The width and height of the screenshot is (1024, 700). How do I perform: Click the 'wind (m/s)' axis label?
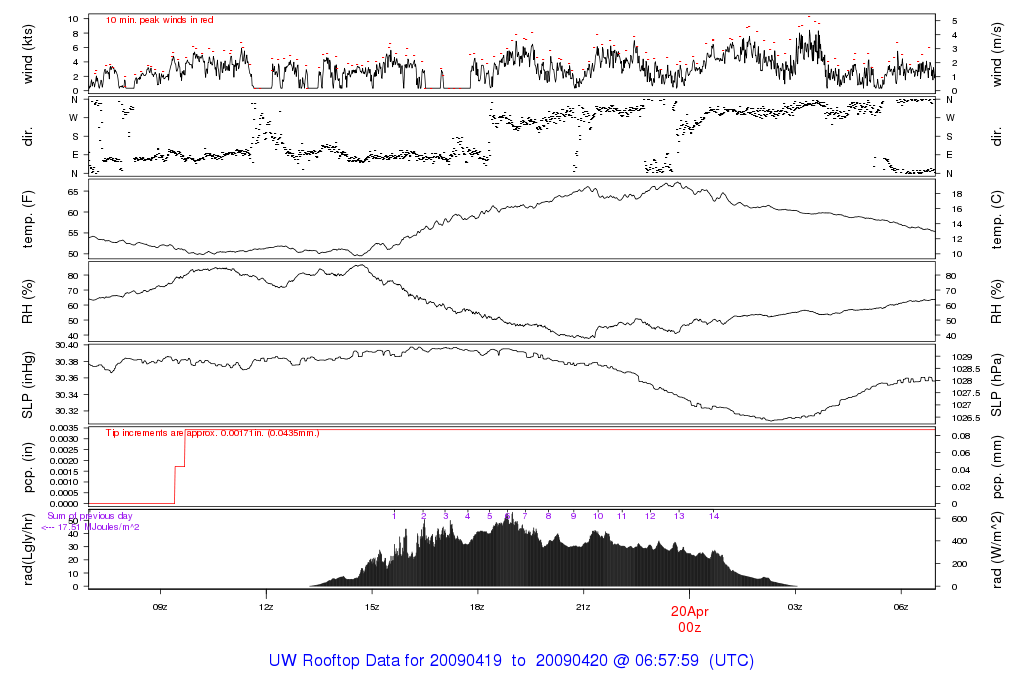(997, 55)
